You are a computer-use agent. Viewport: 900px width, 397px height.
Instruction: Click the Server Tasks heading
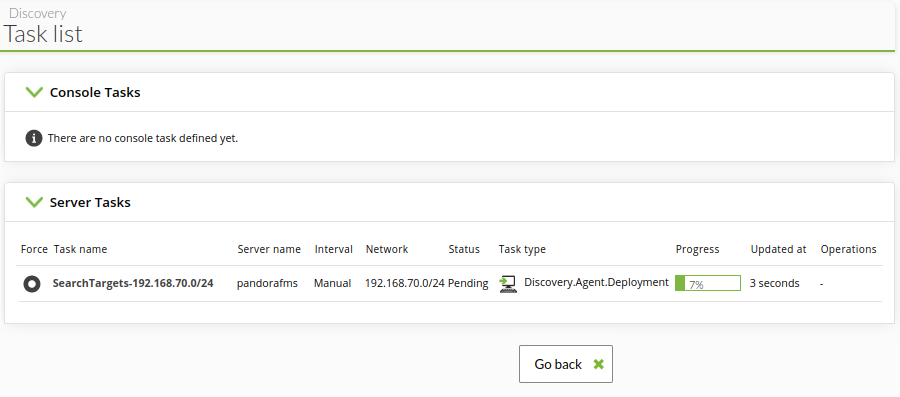pyautogui.click(x=90, y=203)
